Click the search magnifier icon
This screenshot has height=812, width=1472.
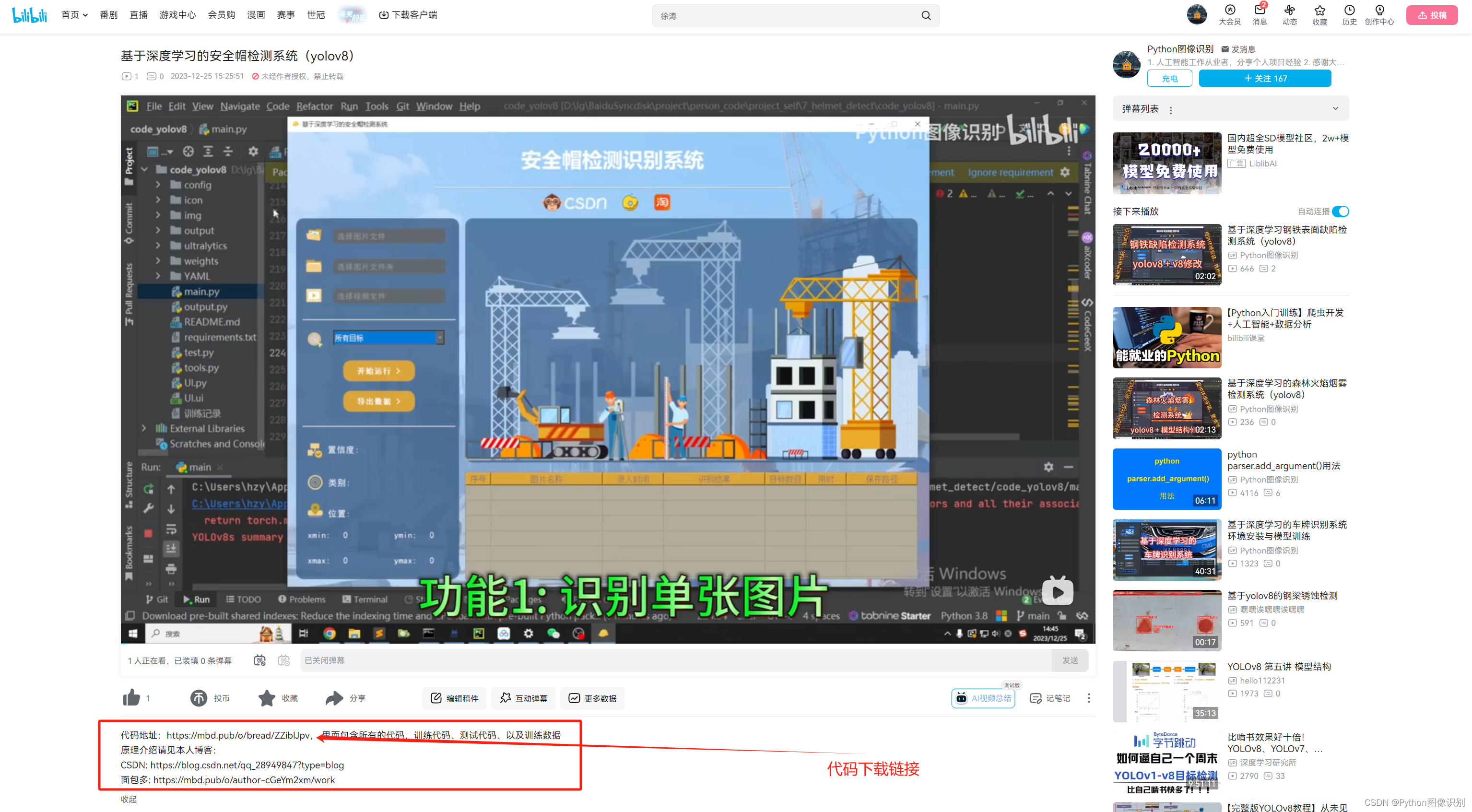tap(926, 15)
